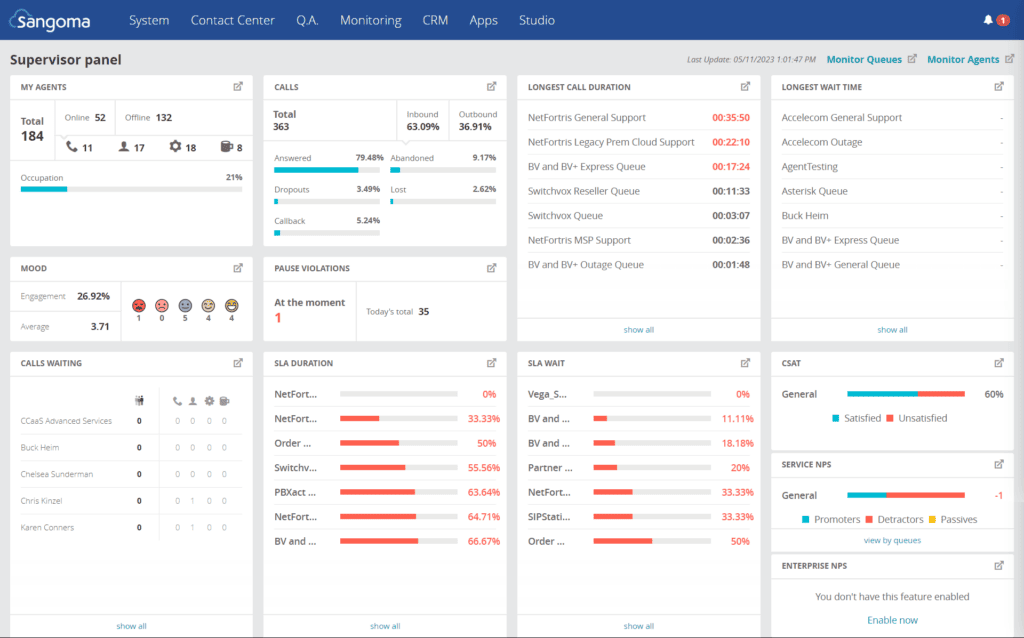Open the Monitoring menu
This screenshot has height=638, width=1024.
tap(370, 20)
